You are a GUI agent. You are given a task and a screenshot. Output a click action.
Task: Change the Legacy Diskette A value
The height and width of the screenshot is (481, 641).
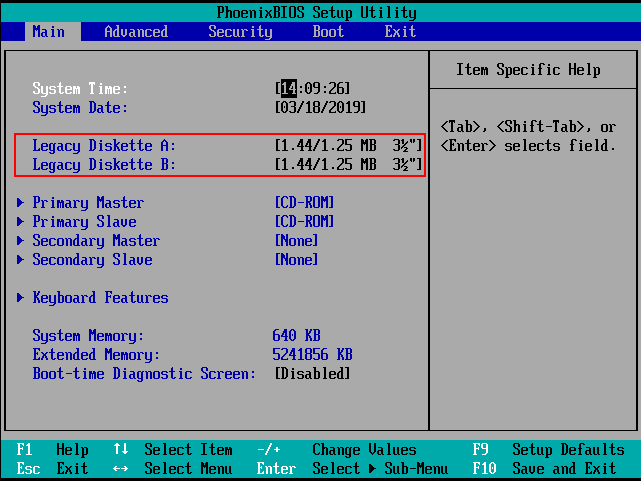[x=348, y=146]
